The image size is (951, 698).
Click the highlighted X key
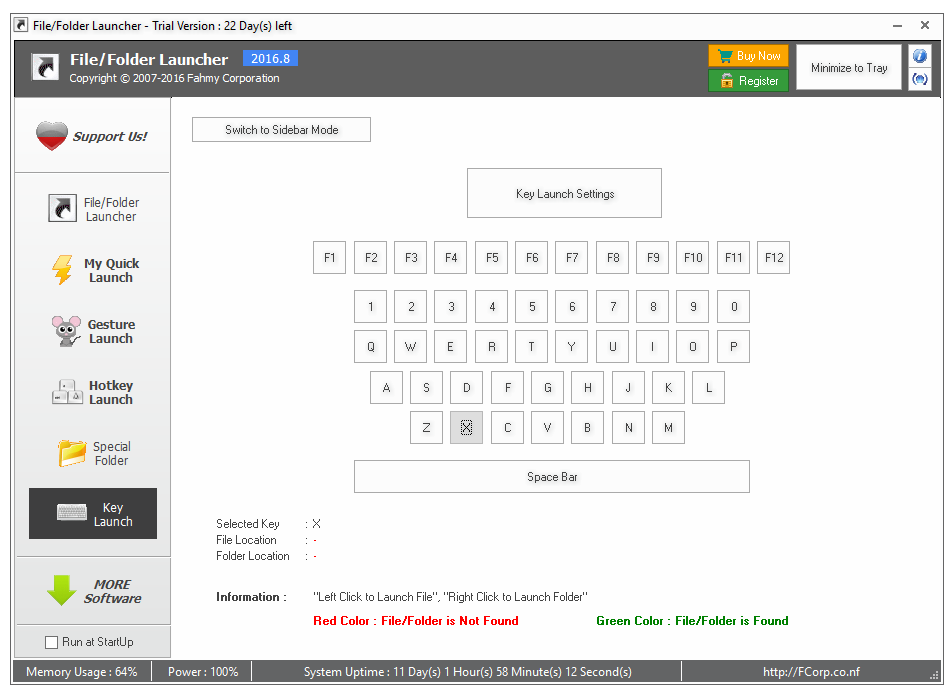pyautogui.click(x=466, y=428)
